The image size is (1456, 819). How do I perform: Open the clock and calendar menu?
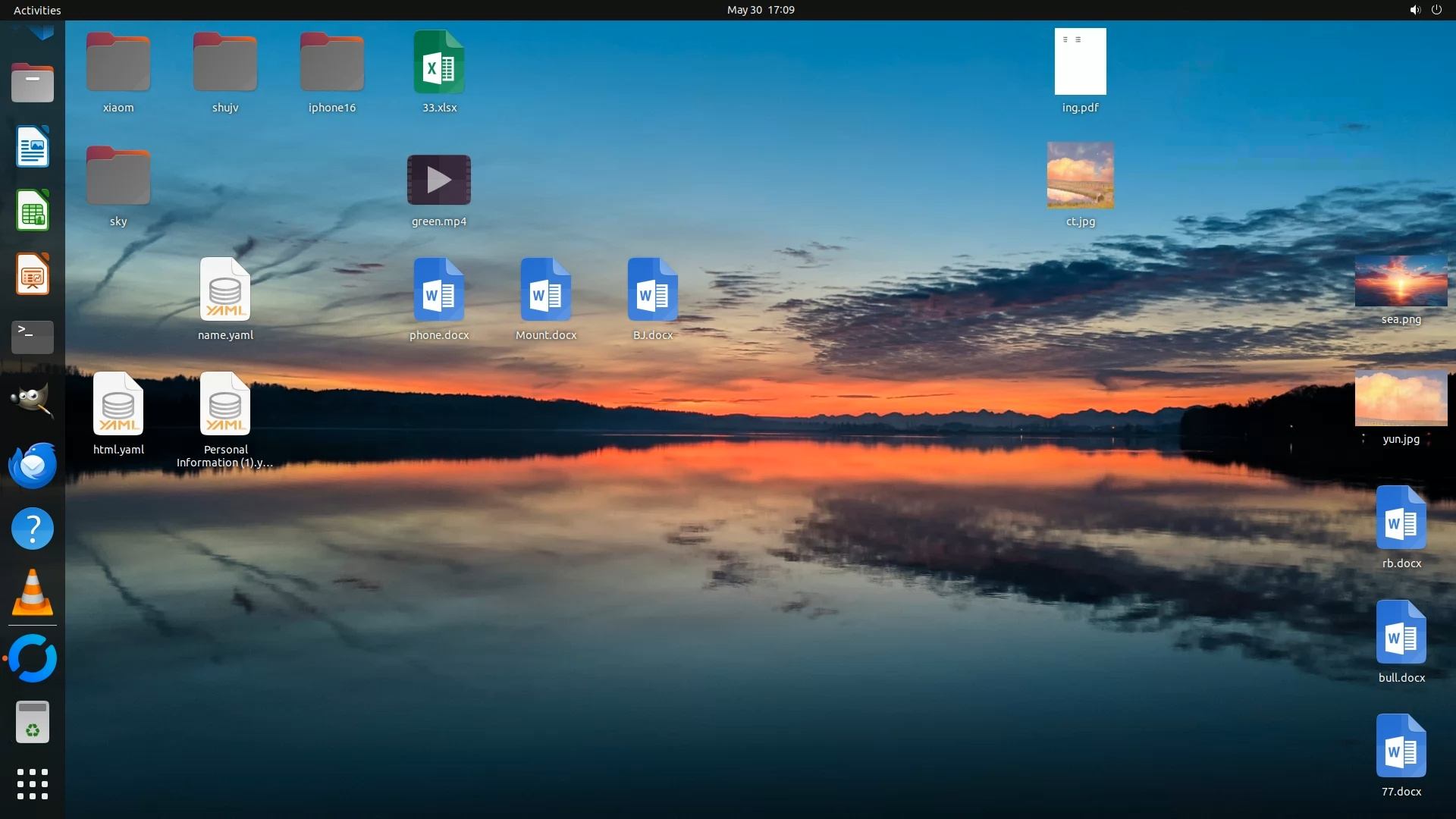(761, 10)
